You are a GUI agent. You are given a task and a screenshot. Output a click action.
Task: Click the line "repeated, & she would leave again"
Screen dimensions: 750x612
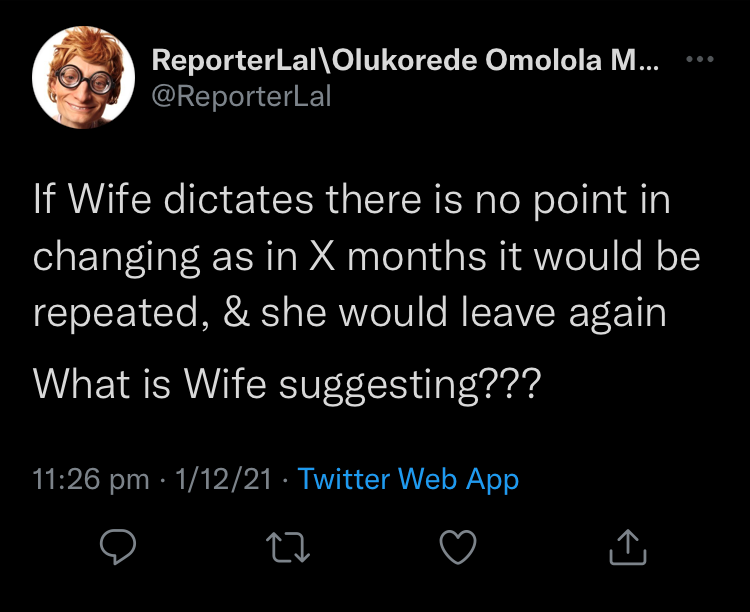click(349, 312)
